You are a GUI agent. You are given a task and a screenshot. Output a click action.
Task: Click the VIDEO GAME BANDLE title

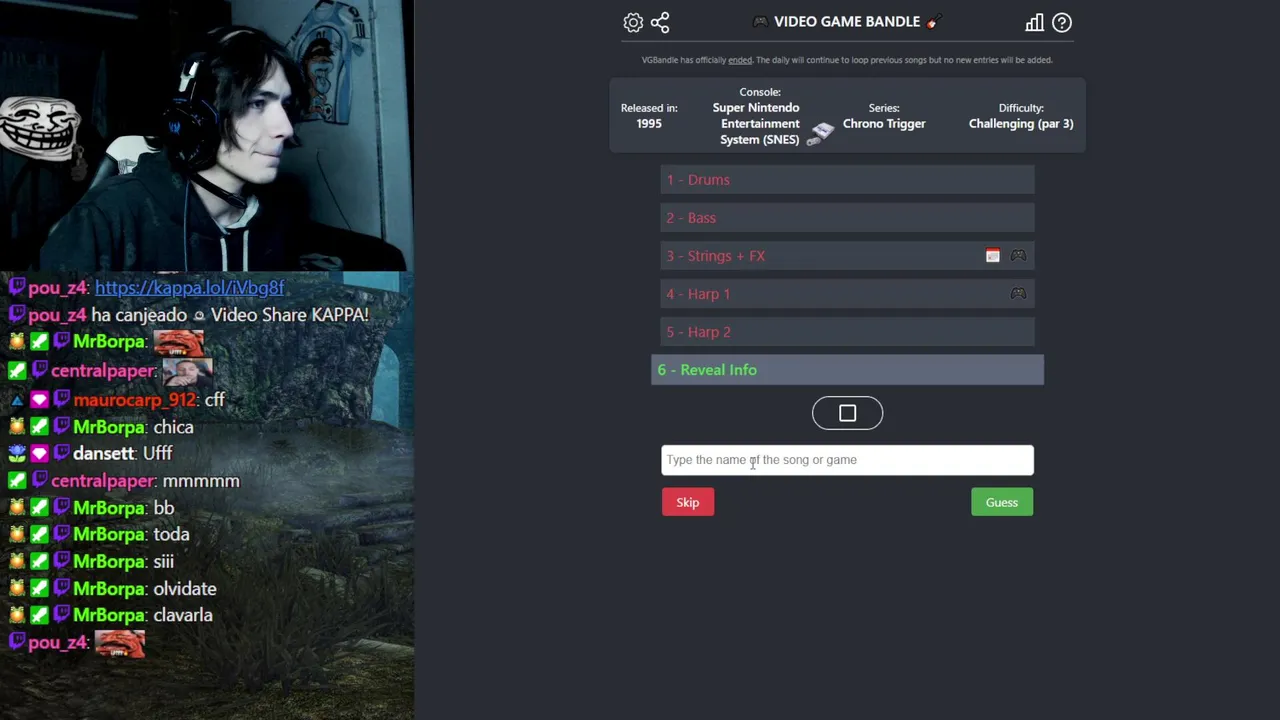click(847, 21)
